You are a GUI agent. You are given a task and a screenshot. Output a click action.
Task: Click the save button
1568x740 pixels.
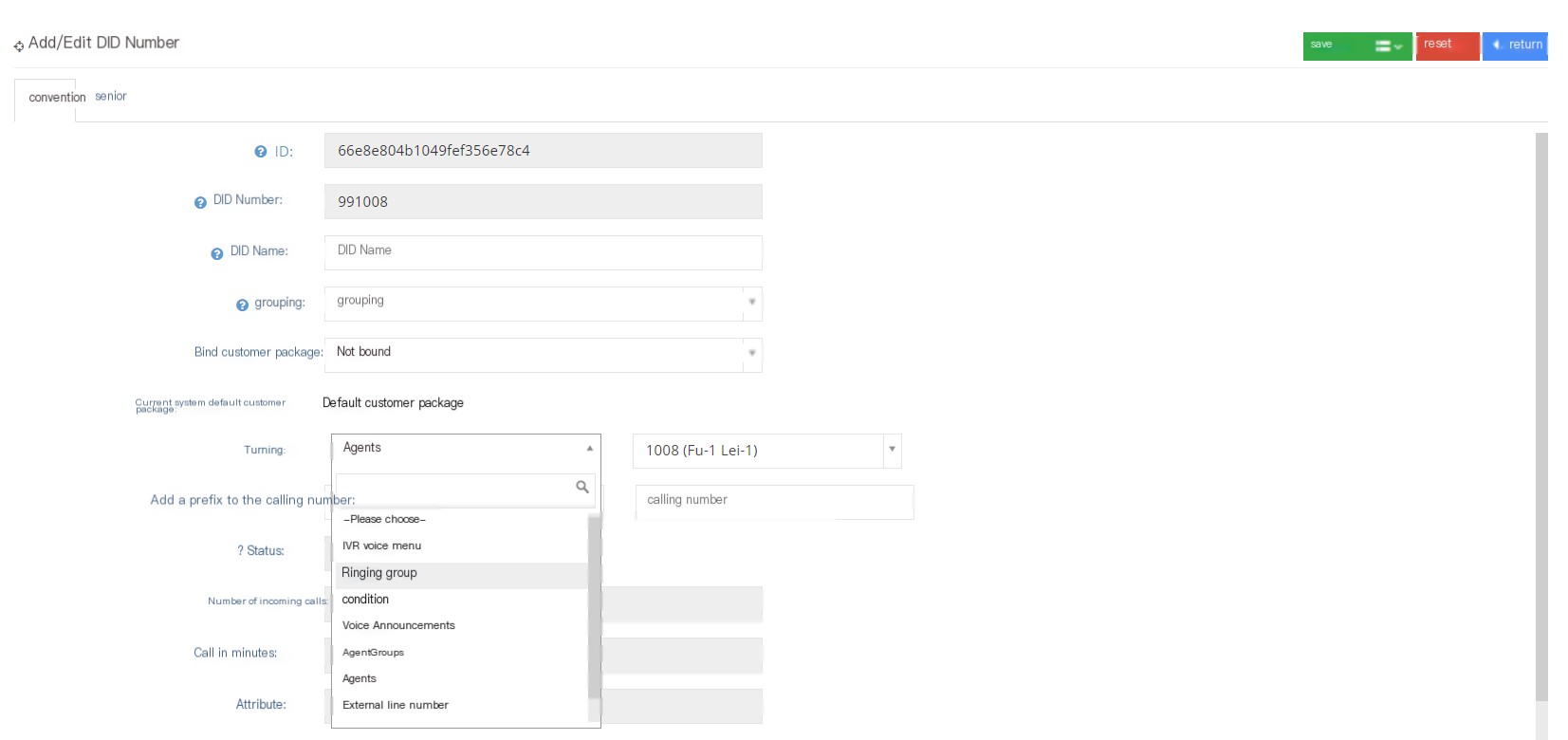click(x=1357, y=46)
